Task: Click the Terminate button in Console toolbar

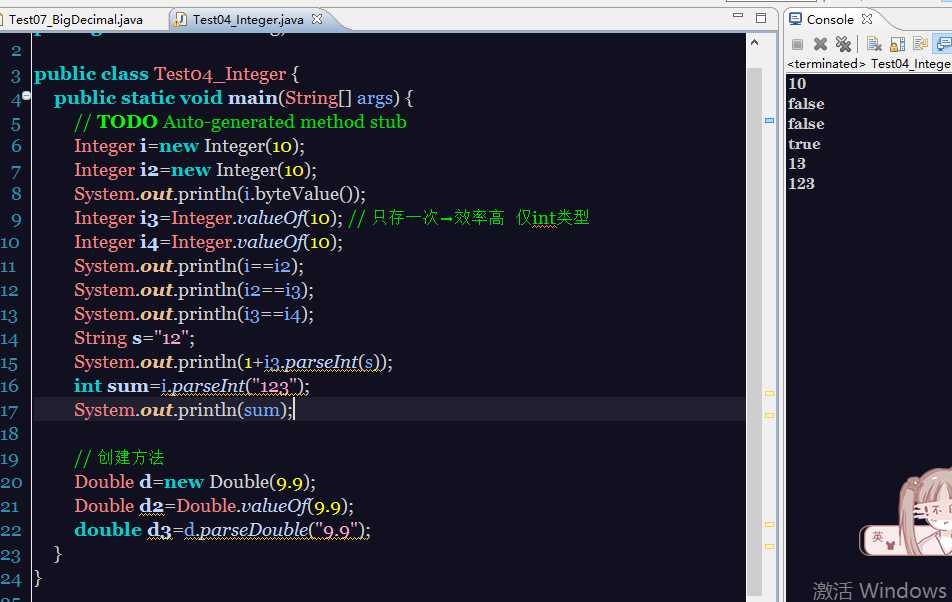Action: click(x=798, y=44)
